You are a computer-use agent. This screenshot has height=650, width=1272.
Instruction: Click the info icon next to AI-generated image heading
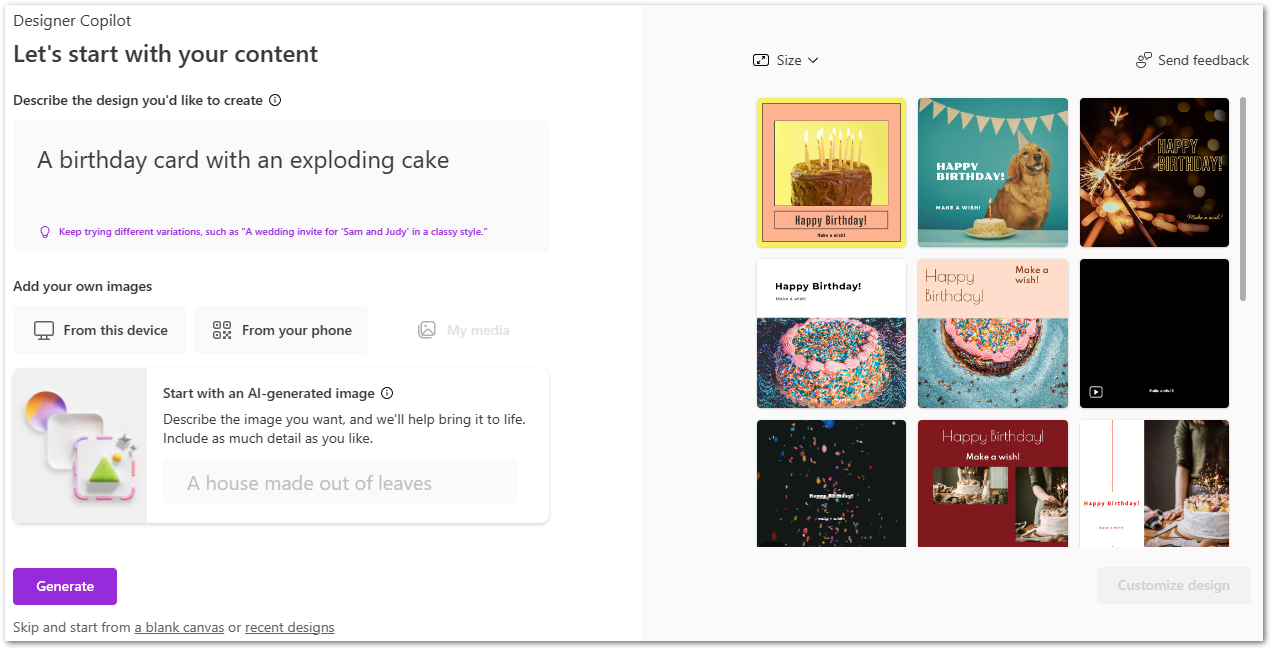pos(387,393)
